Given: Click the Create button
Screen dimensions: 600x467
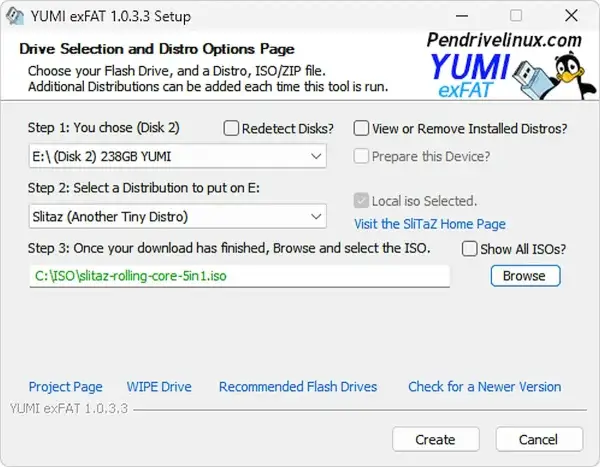Looking at the screenshot, I should [435, 439].
